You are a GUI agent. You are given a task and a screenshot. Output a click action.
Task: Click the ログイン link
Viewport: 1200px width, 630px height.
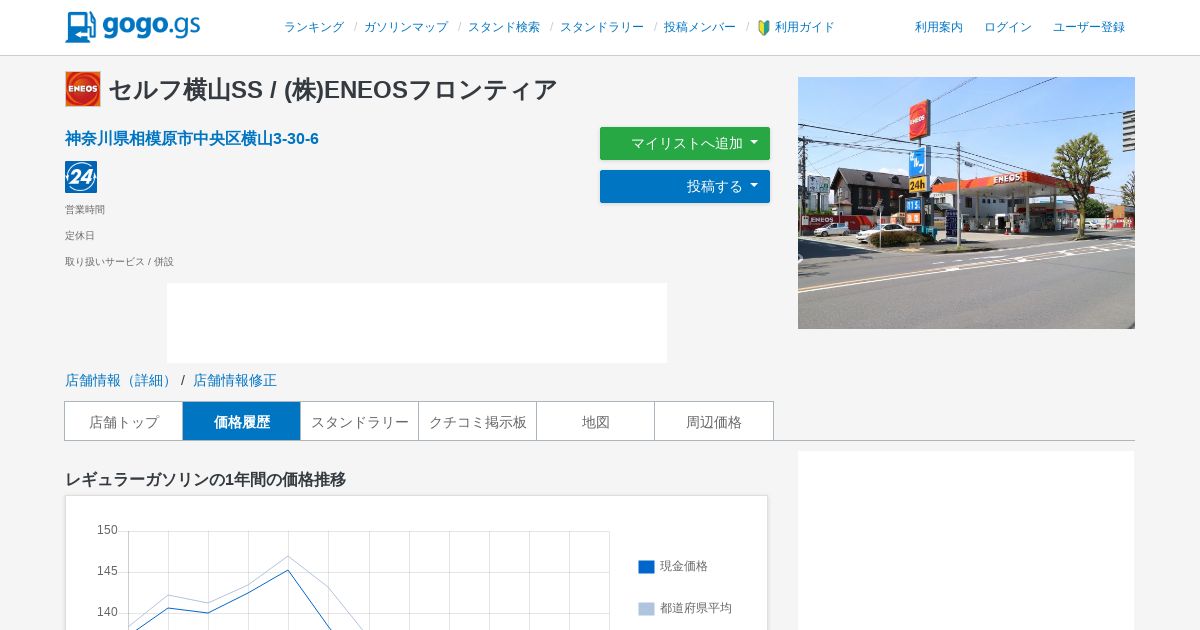click(x=1008, y=27)
